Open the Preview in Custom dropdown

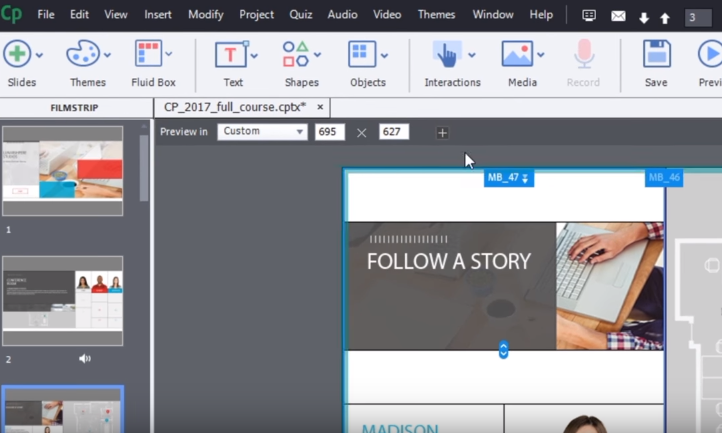262,132
